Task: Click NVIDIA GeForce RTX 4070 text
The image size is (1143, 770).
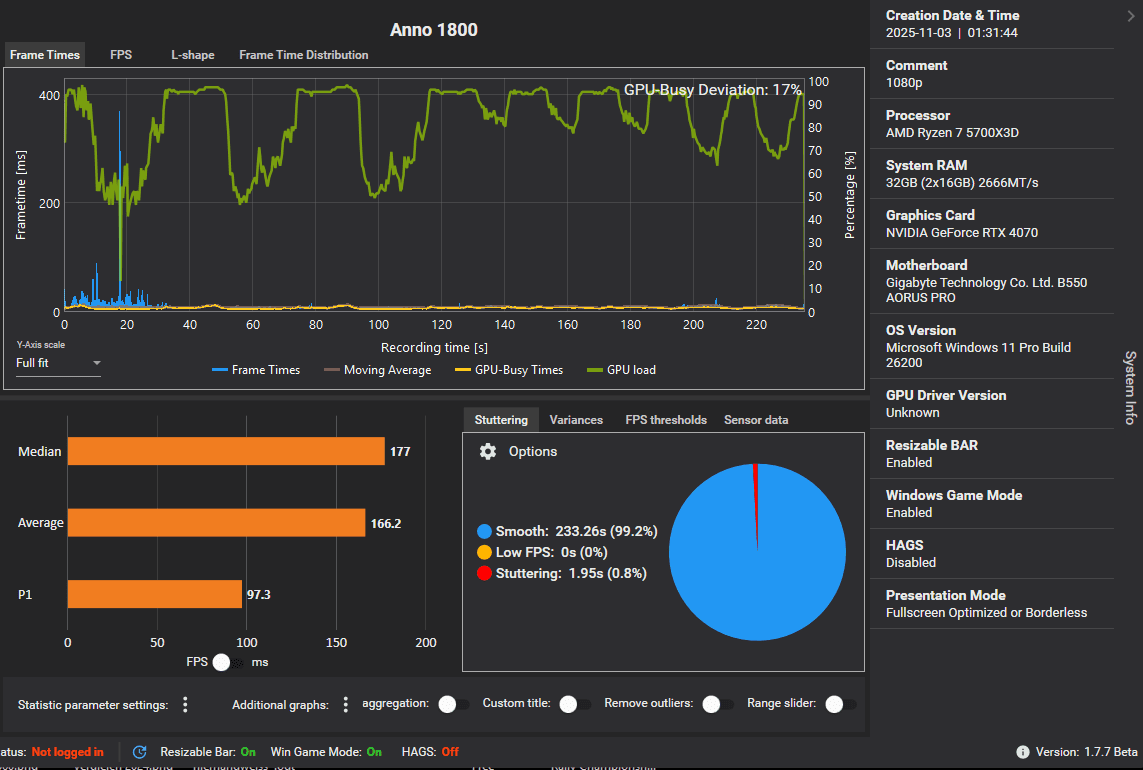Action: point(961,233)
